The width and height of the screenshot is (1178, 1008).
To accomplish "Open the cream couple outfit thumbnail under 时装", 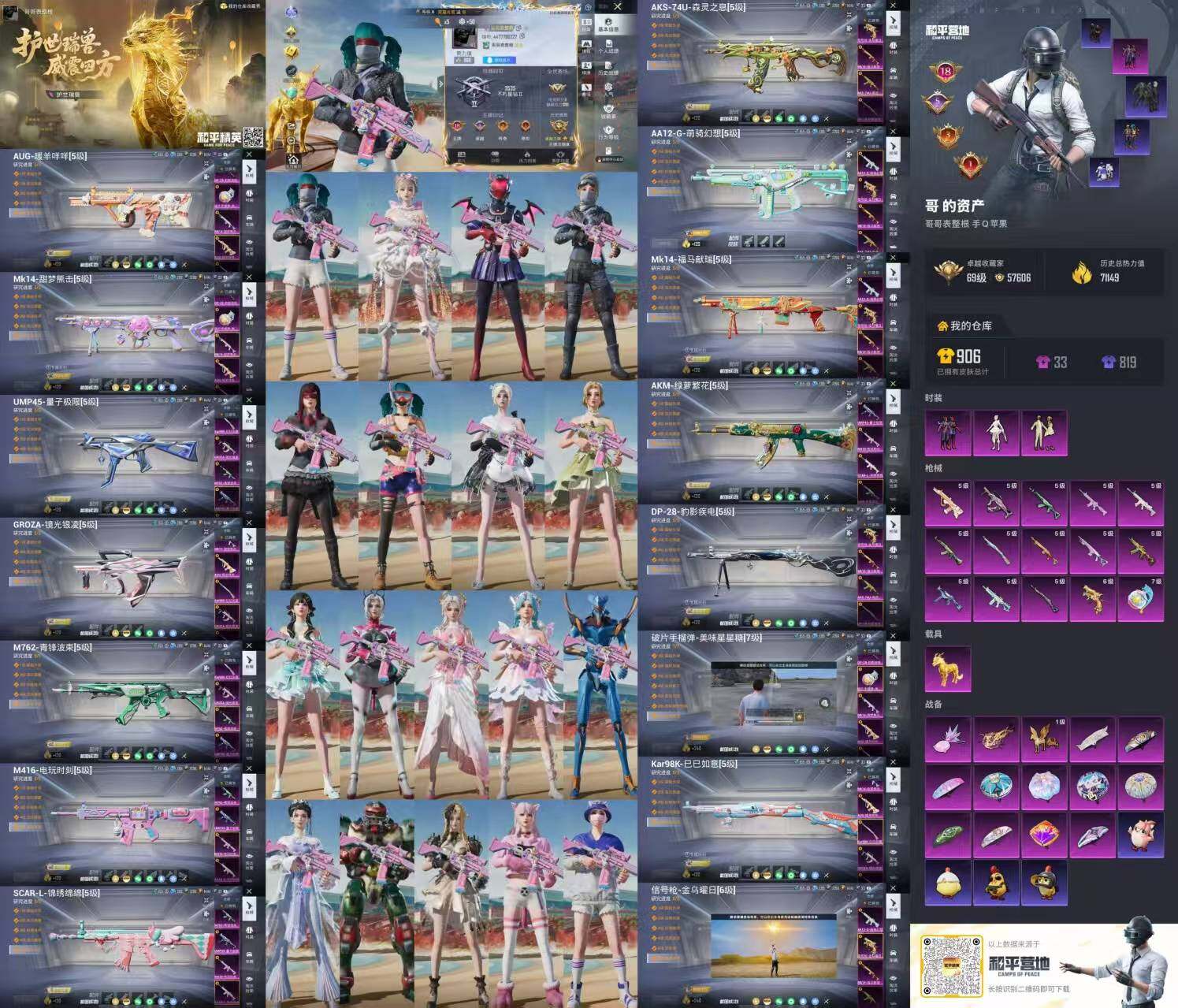I will click(x=1044, y=433).
